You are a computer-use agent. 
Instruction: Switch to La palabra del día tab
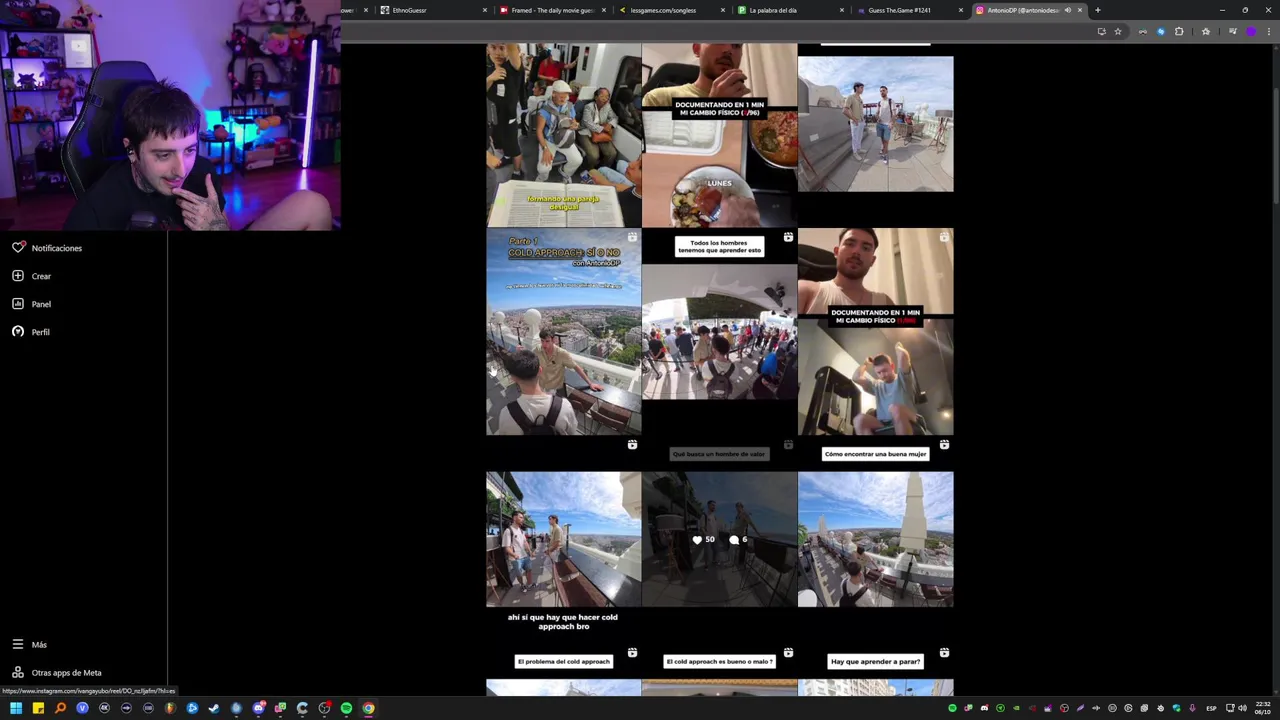pyautogui.click(x=791, y=10)
